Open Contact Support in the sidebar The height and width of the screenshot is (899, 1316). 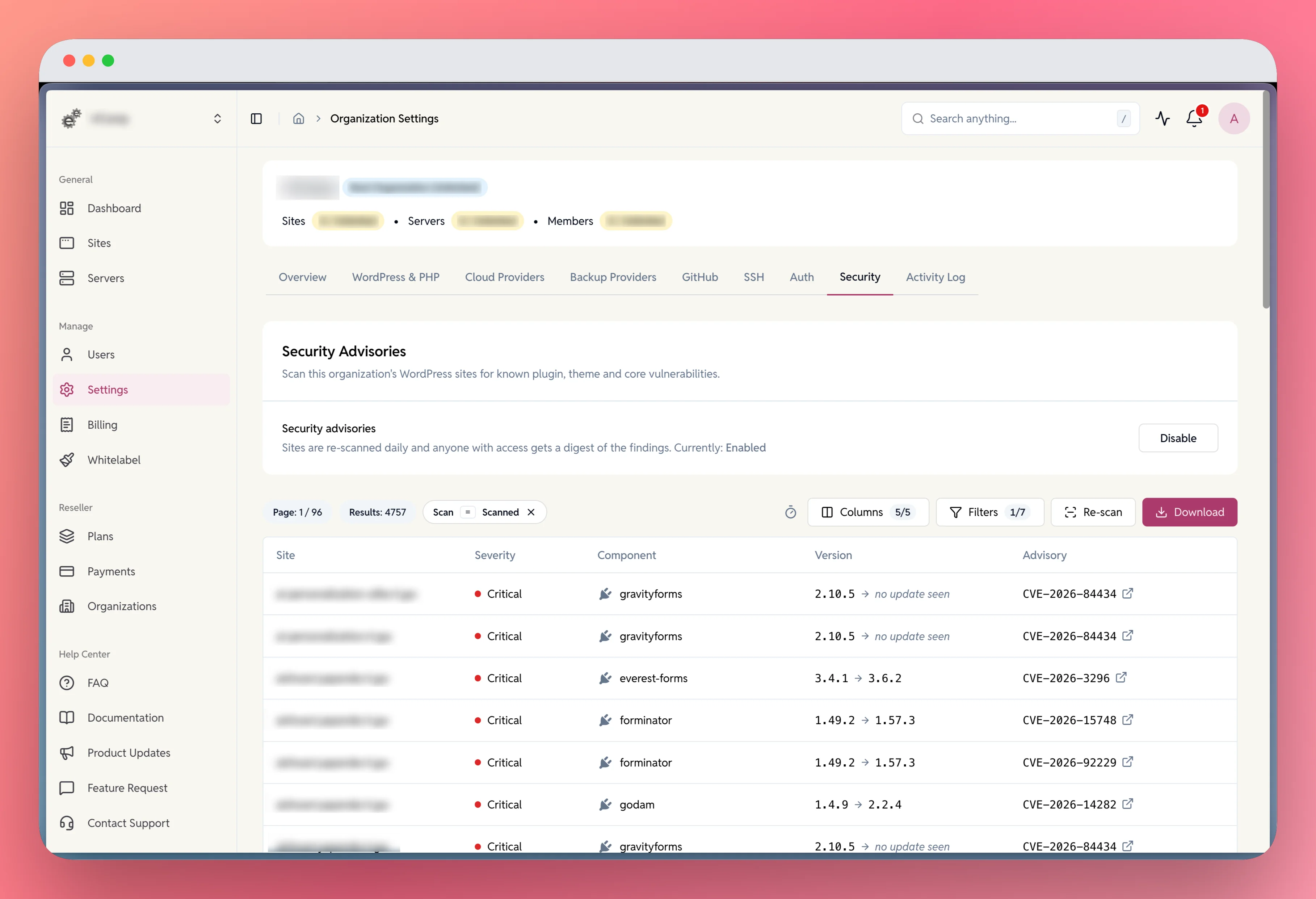click(x=142, y=823)
